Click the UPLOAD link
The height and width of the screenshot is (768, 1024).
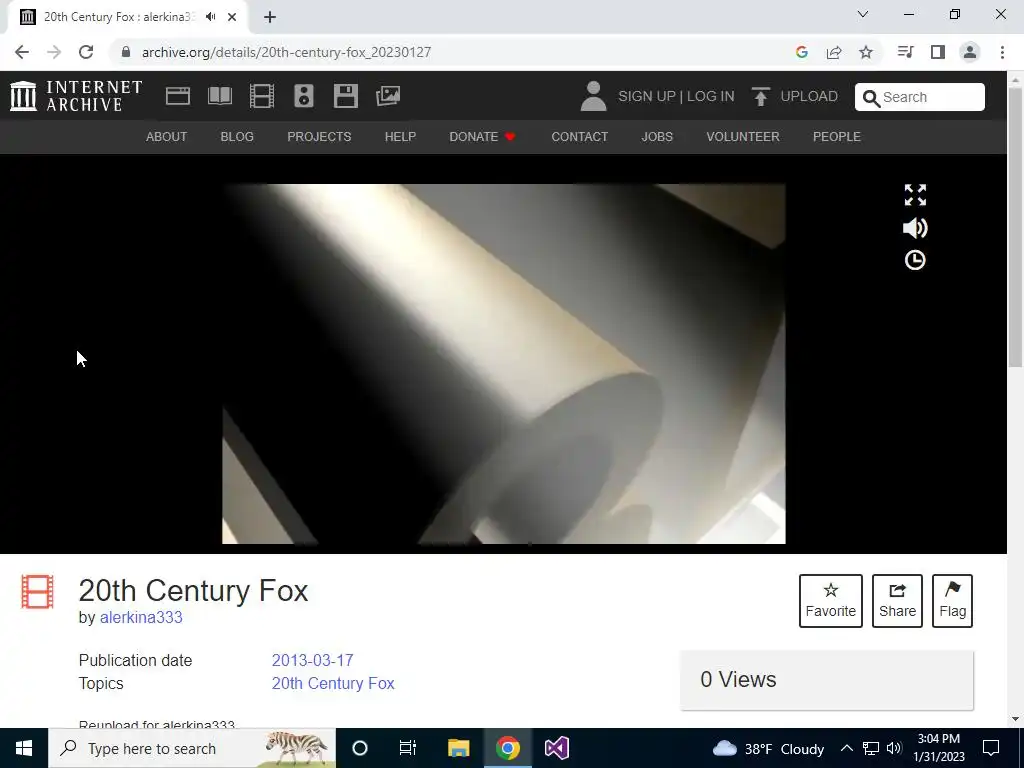coord(808,96)
